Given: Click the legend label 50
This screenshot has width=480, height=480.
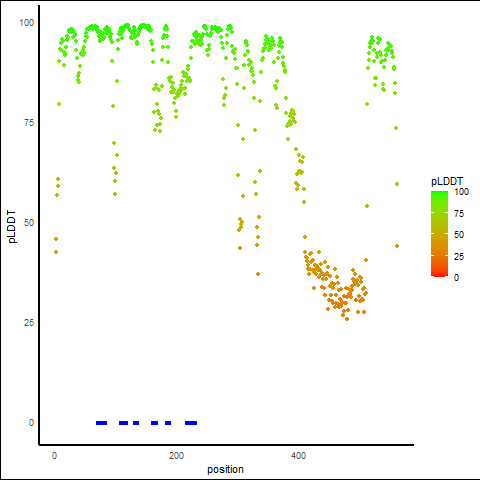Looking at the screenshot, I should 459,235.
